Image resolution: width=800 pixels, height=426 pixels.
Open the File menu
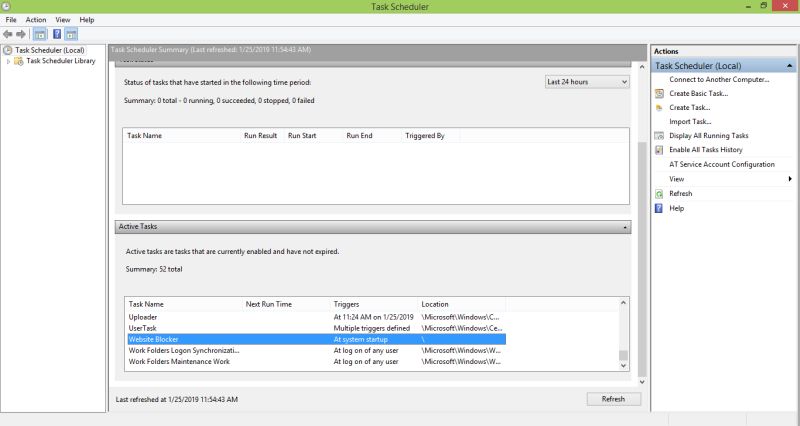click(11, 20)
